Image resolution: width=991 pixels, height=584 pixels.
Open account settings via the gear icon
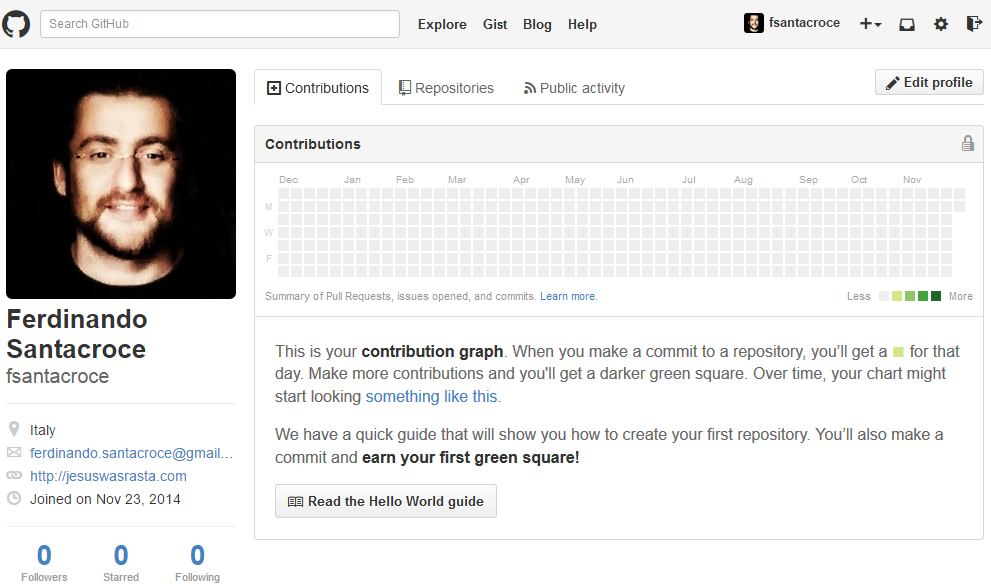pyautogui.click(x=940, y=23)
